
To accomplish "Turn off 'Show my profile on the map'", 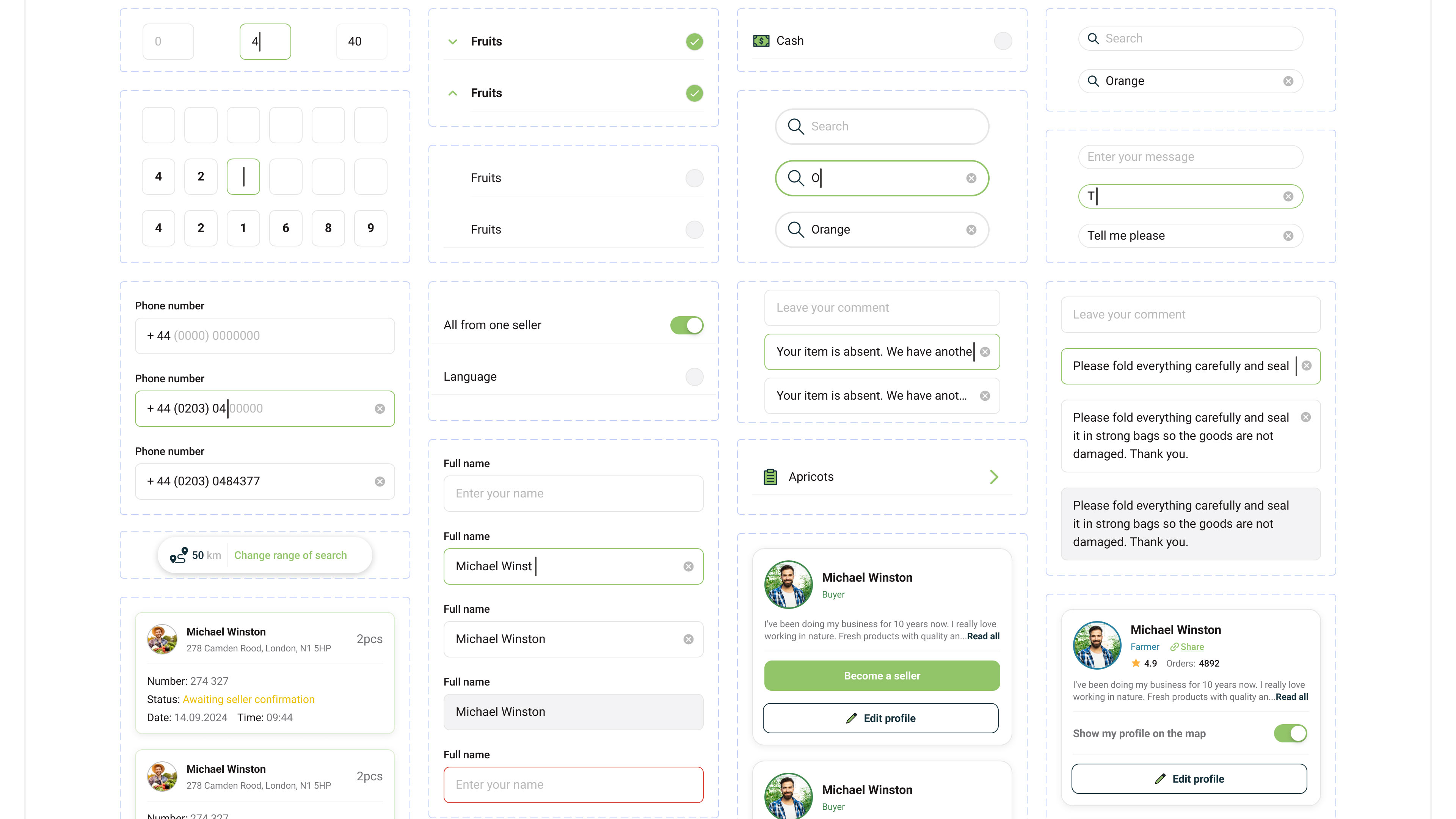I will pyautogui.click(x=1290, y=733).
